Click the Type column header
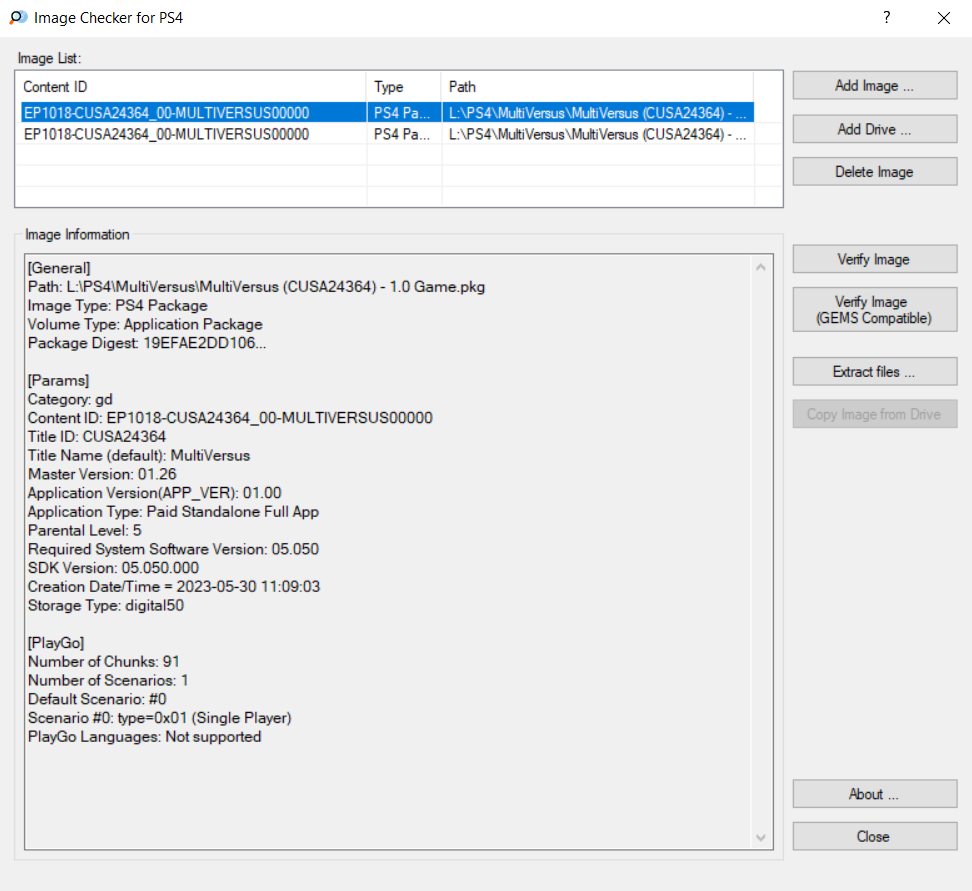This screenshot has width=972, height=891. [403, 87]
